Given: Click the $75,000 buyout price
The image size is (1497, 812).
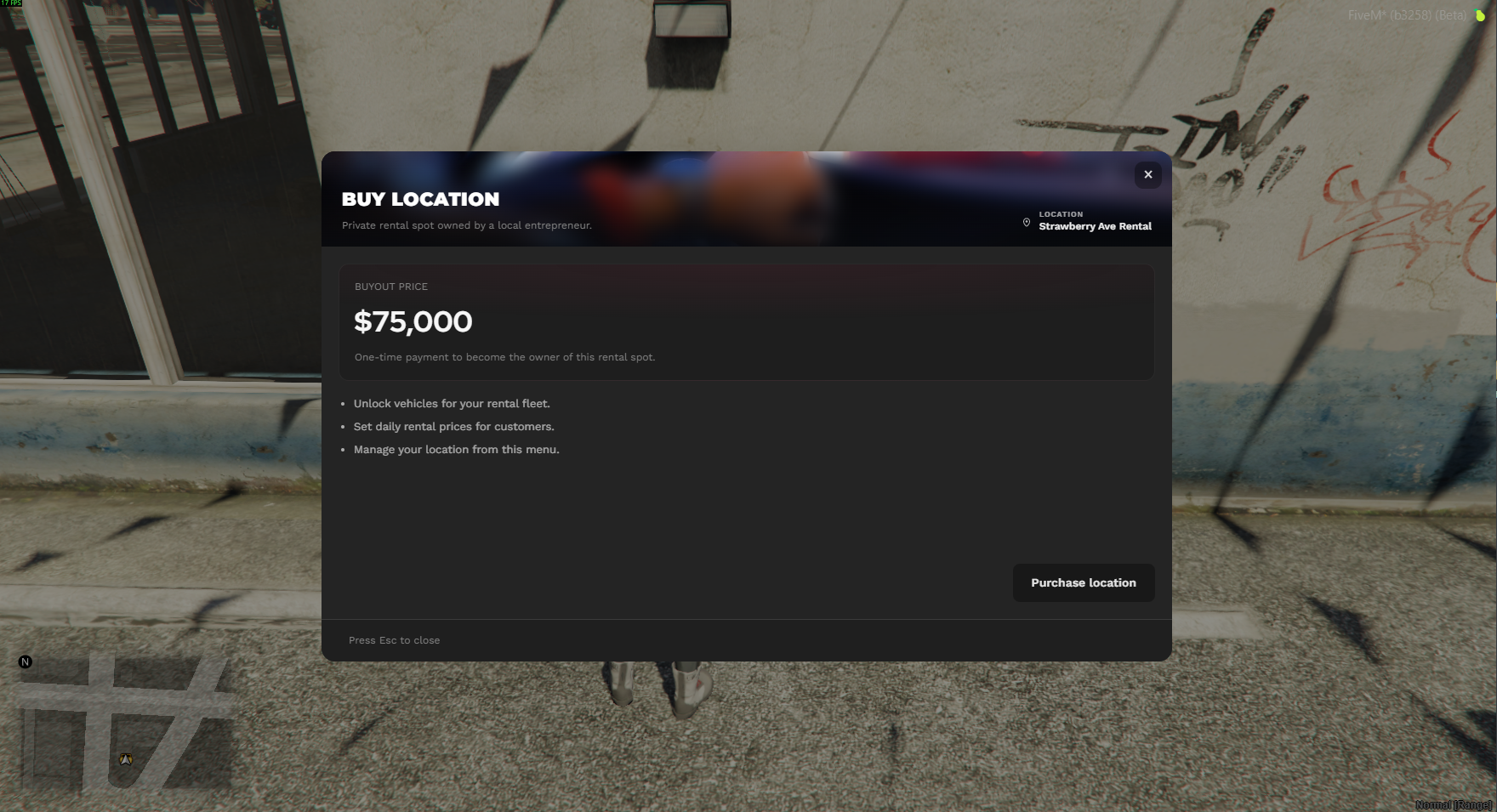Looking at the screenshot, I should (413, 321).
